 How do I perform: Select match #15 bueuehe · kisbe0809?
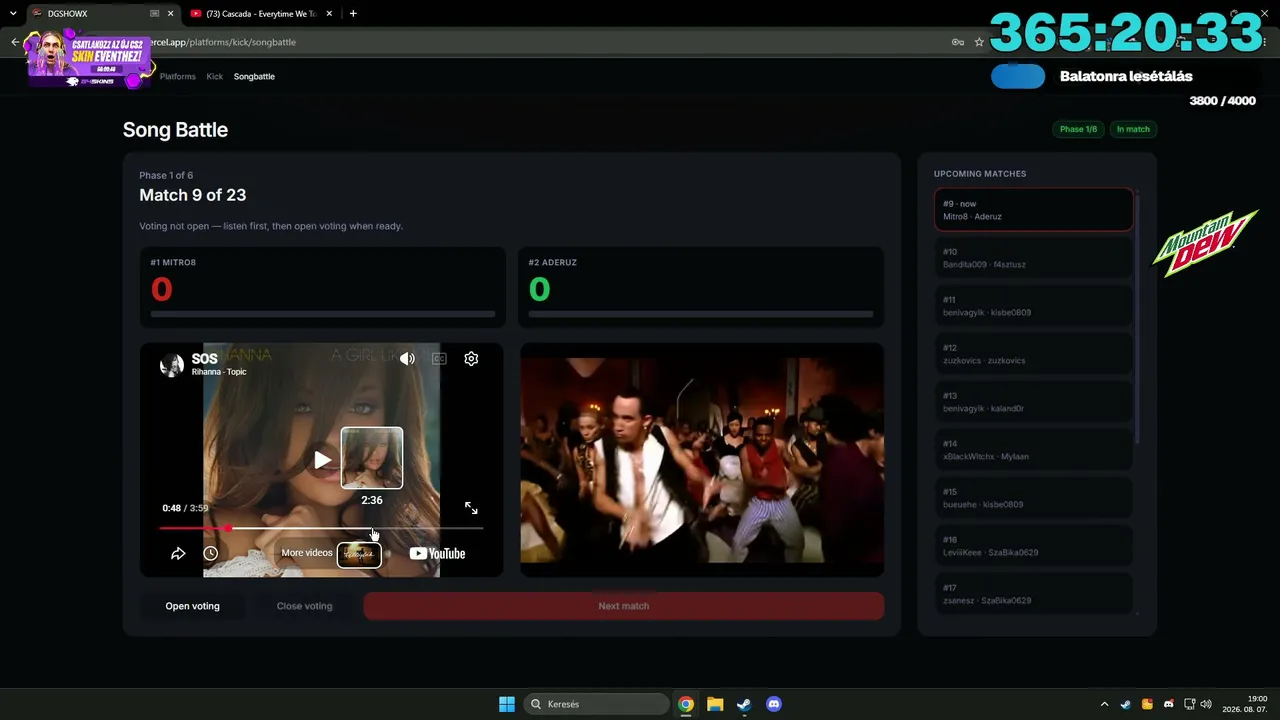[x=1034, y=498]
